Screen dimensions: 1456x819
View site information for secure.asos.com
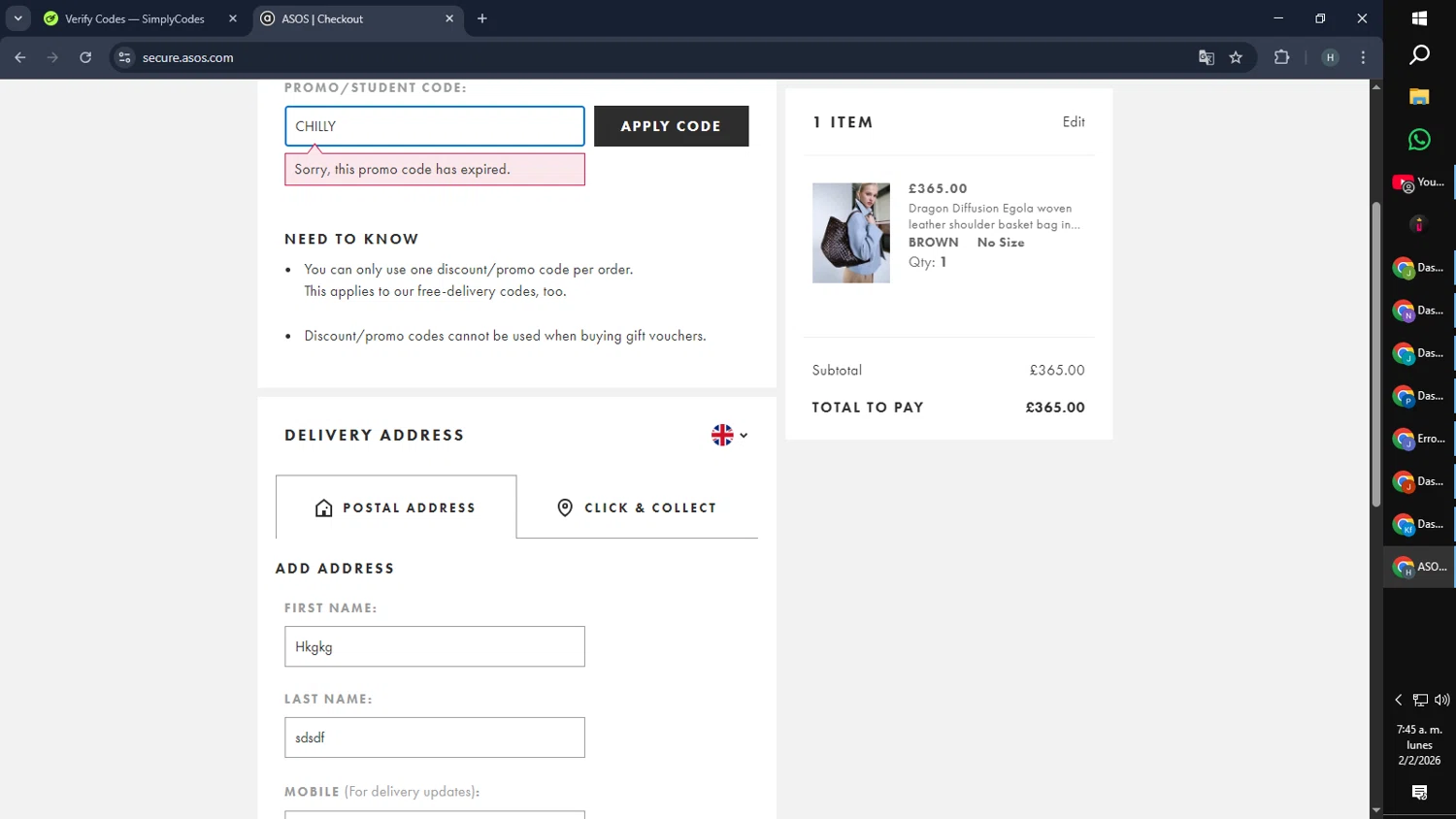[x=124, y=57]
